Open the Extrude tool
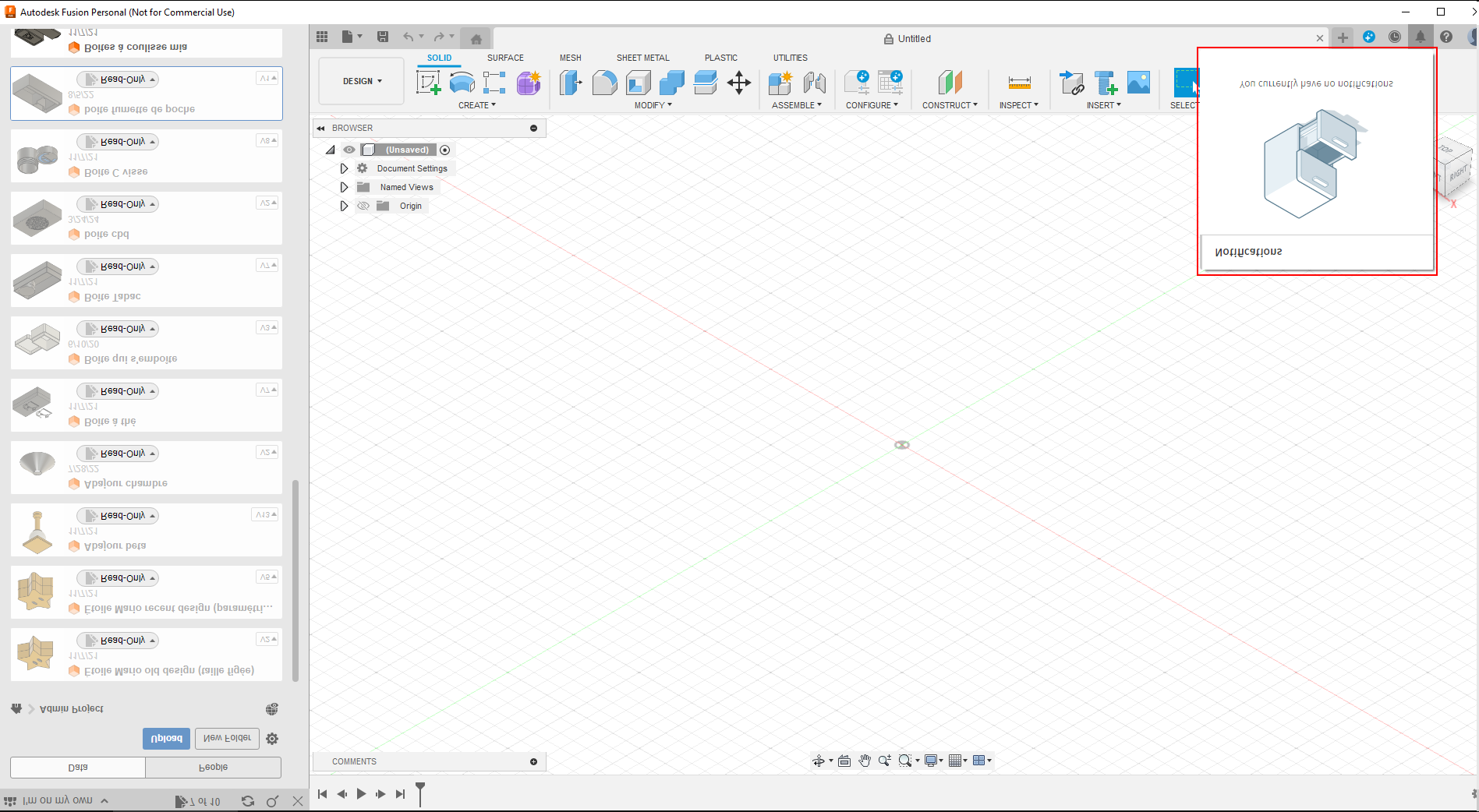 (570, 82)
